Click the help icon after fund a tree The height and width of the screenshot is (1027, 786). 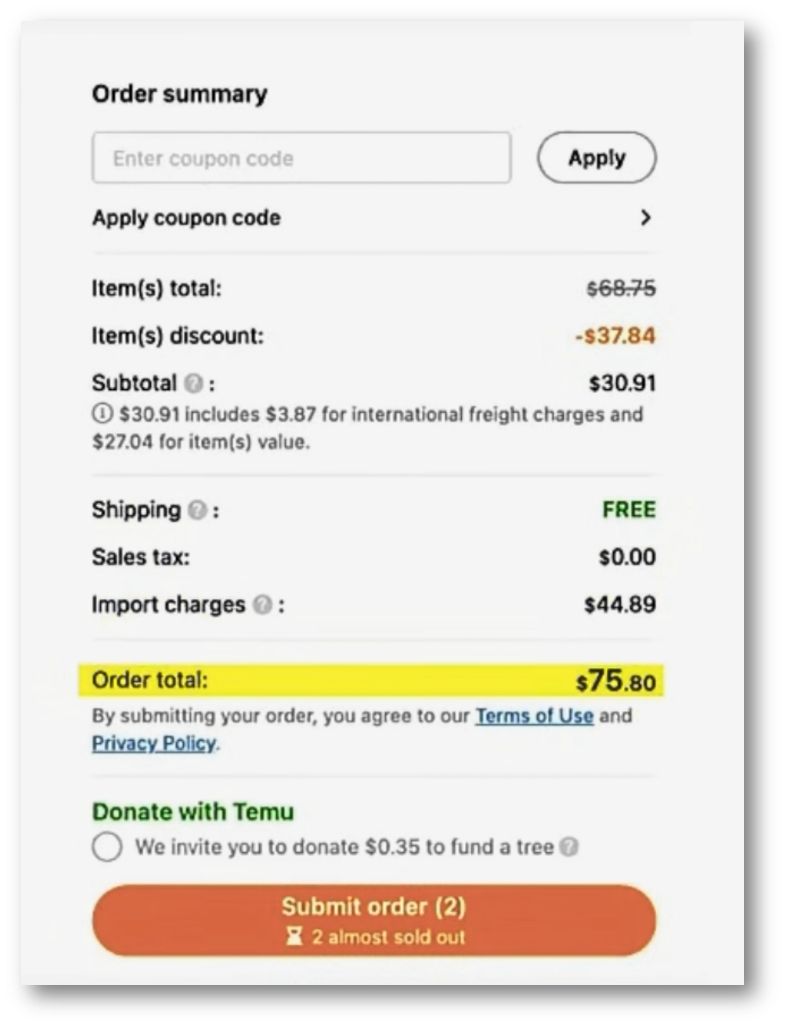click(x=569, y=848)
